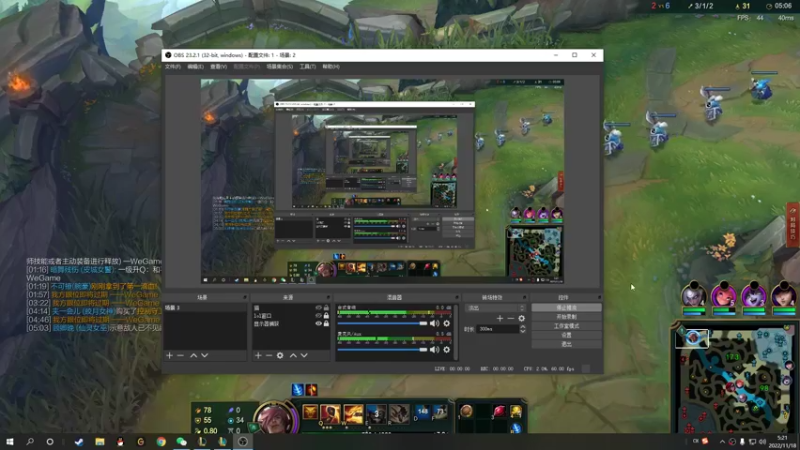Click the R ultimate ability icon
The width and height of the screenshot is (800, 450).
[x=399, y=414]
